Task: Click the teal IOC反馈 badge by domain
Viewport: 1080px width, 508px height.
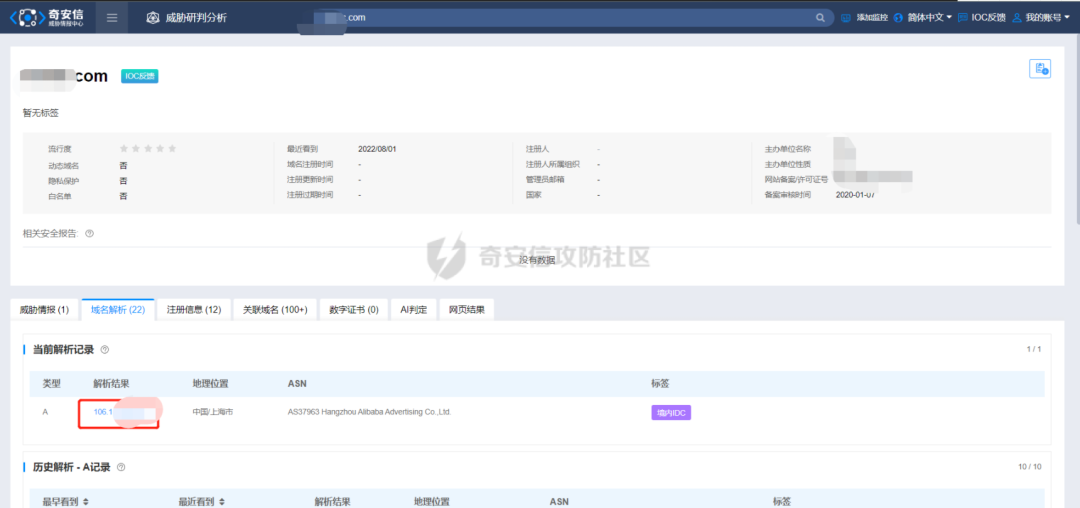Action: [140, 76]
